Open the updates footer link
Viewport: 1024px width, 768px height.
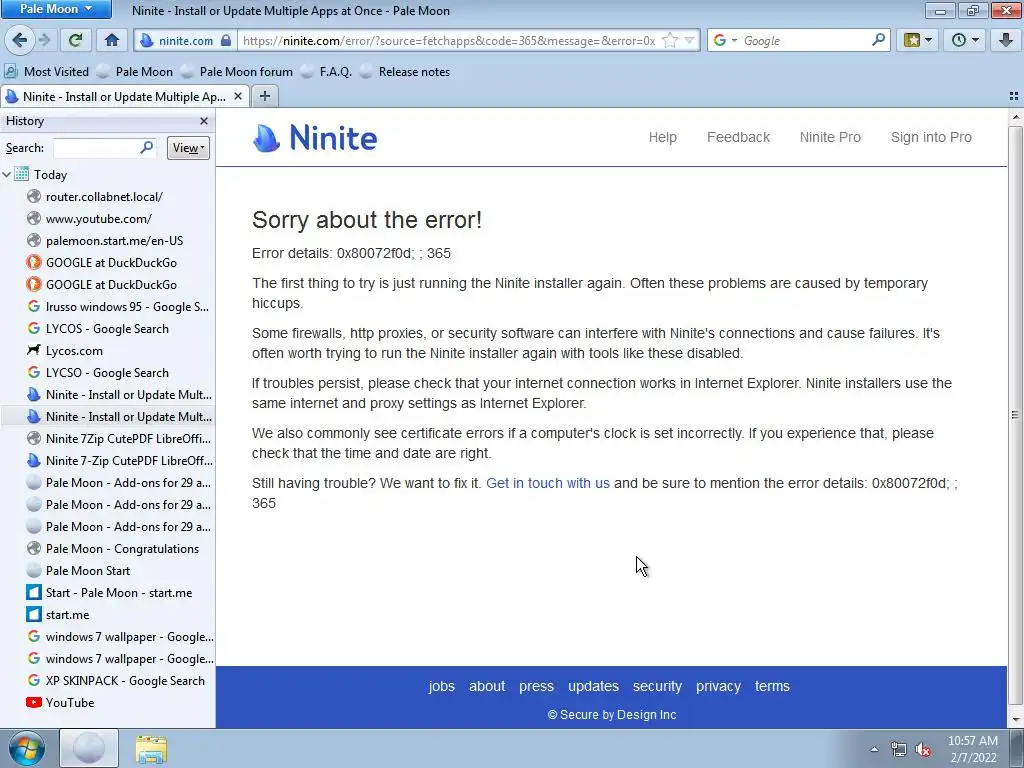(593, 687)
